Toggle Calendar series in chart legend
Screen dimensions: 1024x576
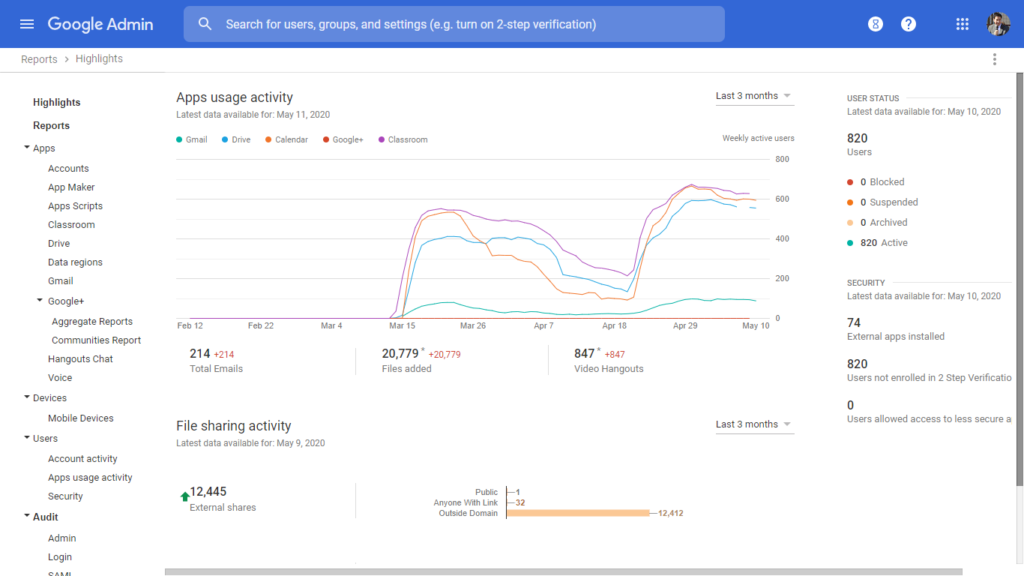(287, 140)
